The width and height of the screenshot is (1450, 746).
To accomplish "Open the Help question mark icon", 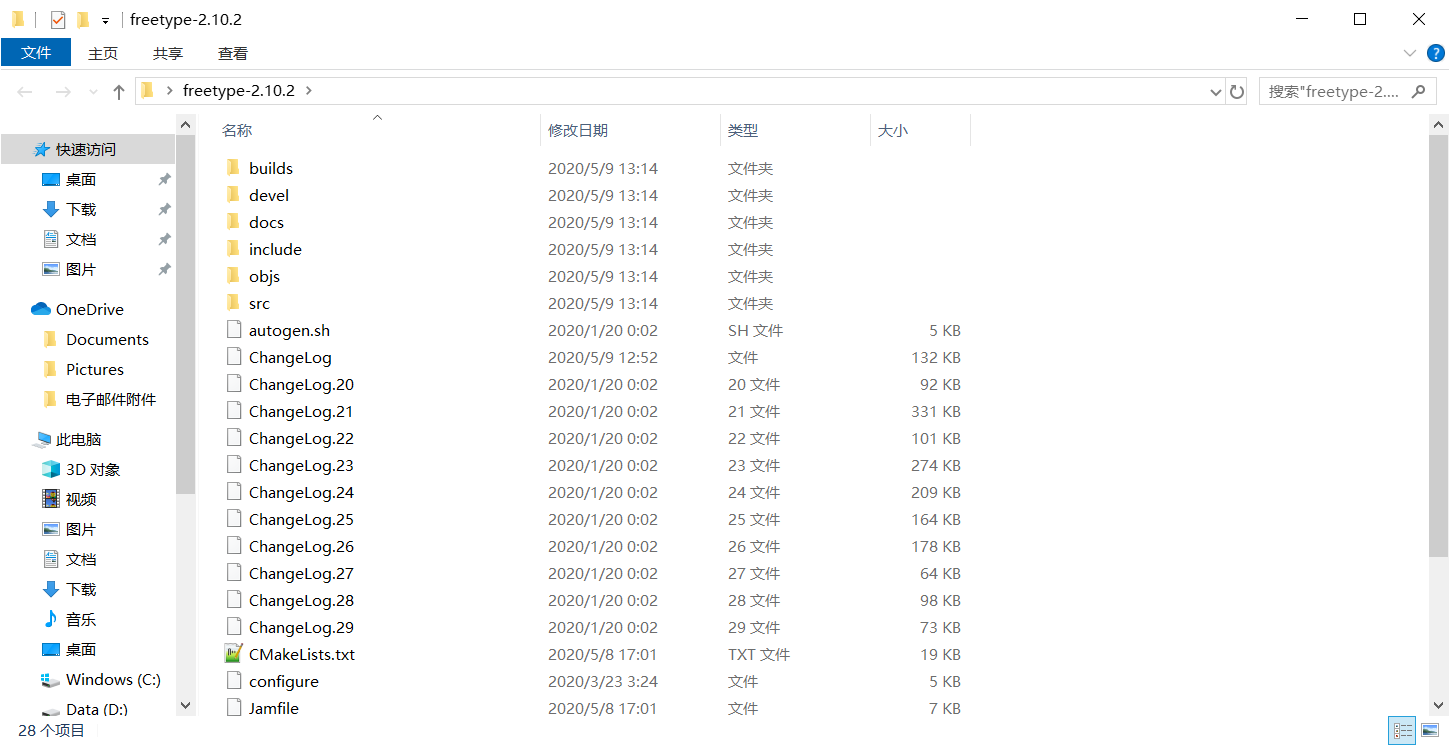I will pyautogui.click(x=1436, y=53).
